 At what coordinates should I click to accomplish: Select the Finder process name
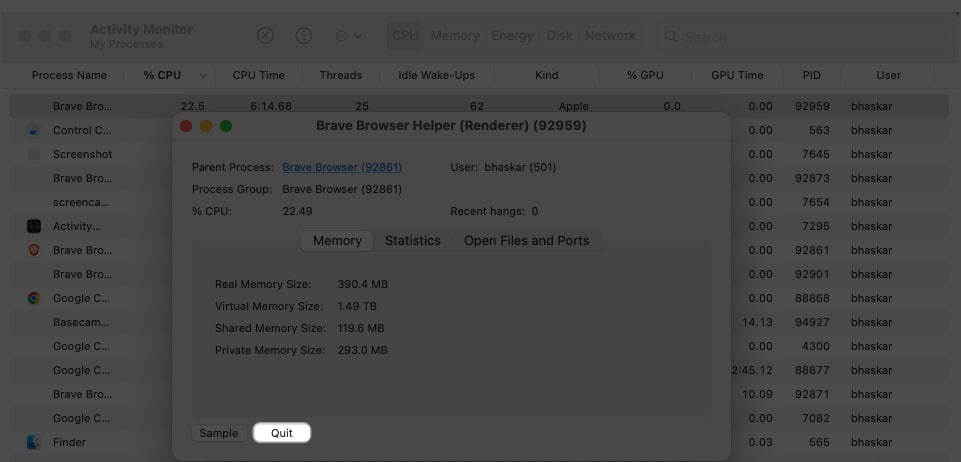[x=69, y=442]
